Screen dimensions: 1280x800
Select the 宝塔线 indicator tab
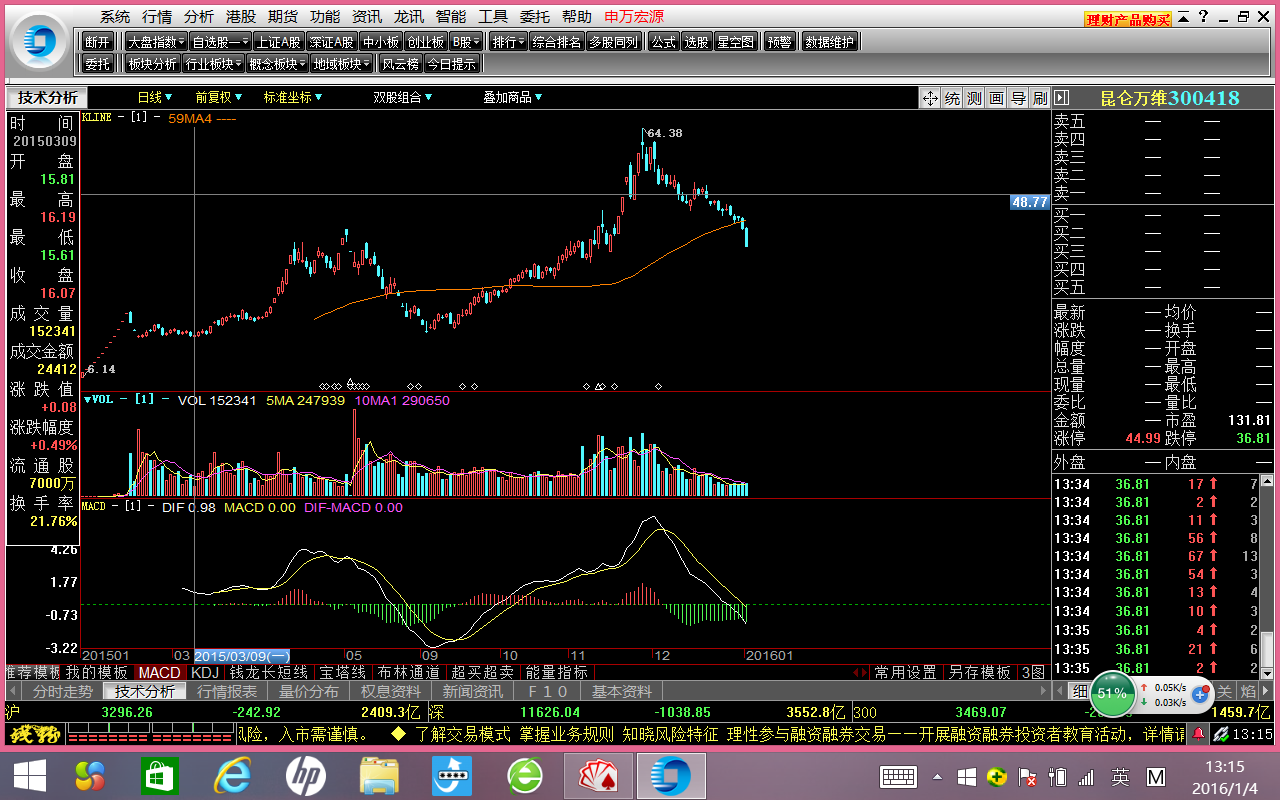(x=344, y=672)
